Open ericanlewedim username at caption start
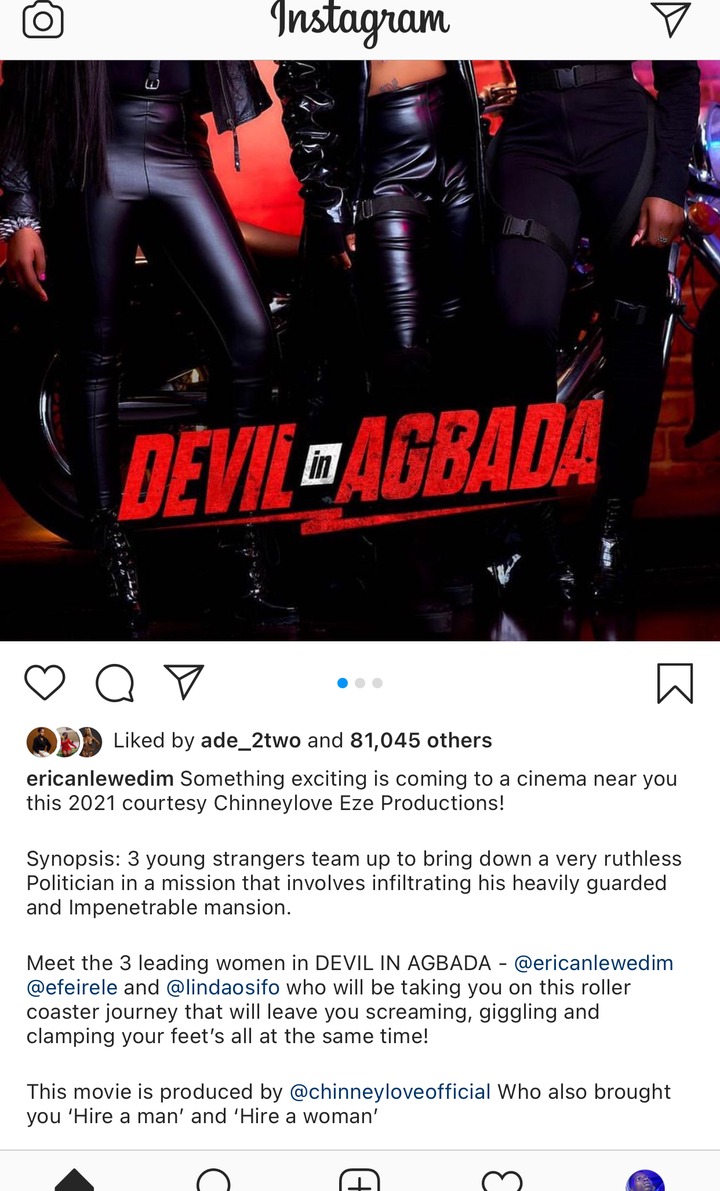This screenshot has height=1191, width=720. 99,779
